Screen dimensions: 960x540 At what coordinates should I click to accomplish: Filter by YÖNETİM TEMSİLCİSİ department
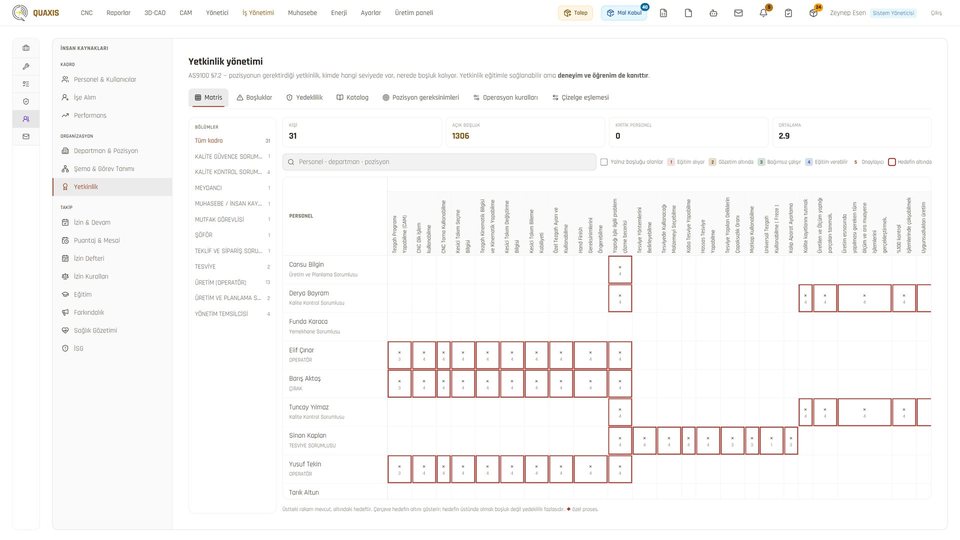click(232, 314)
